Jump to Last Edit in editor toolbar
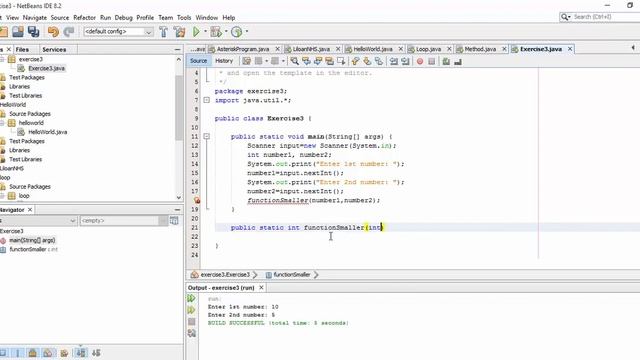 point(247,61)
